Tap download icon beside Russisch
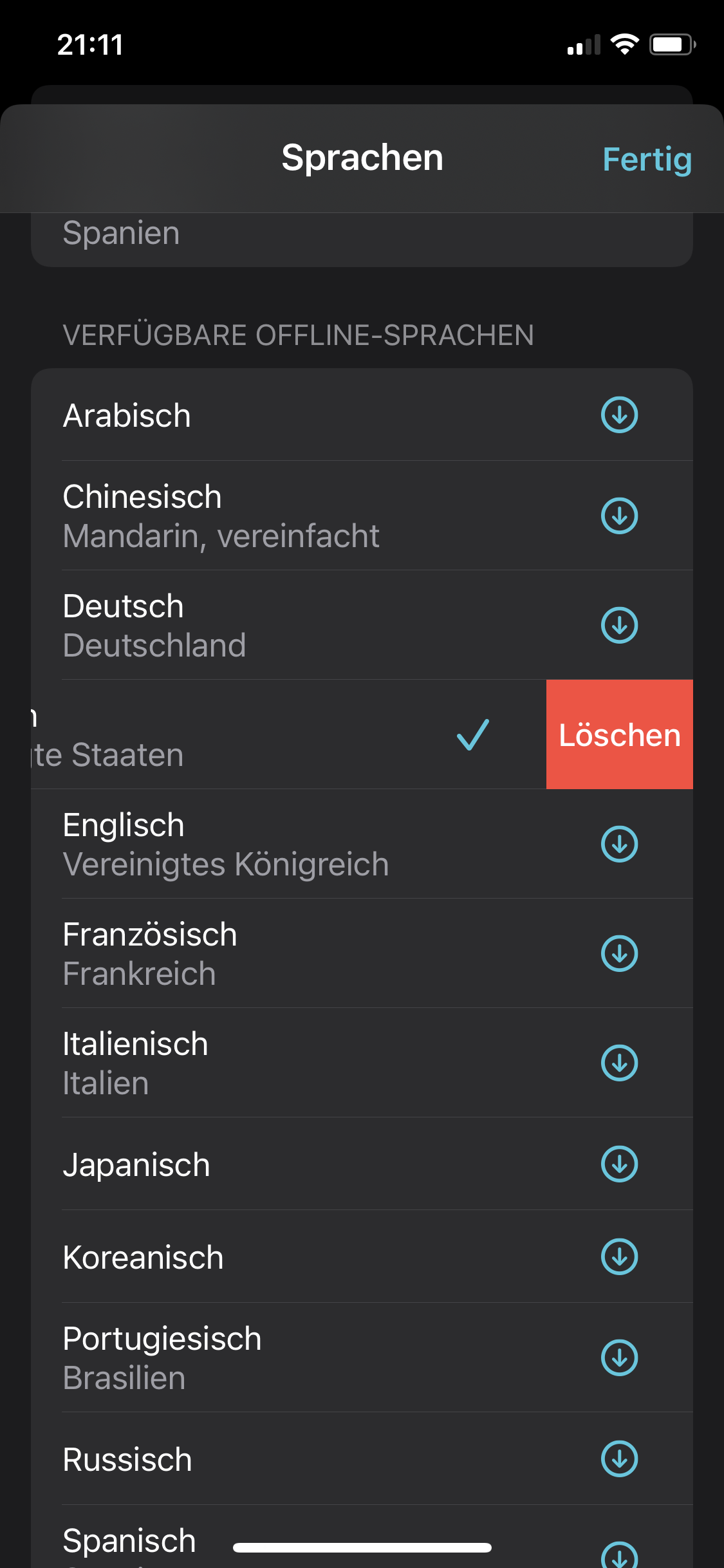The height and width of the screenshot is (1568, 724). (619, 1459)
